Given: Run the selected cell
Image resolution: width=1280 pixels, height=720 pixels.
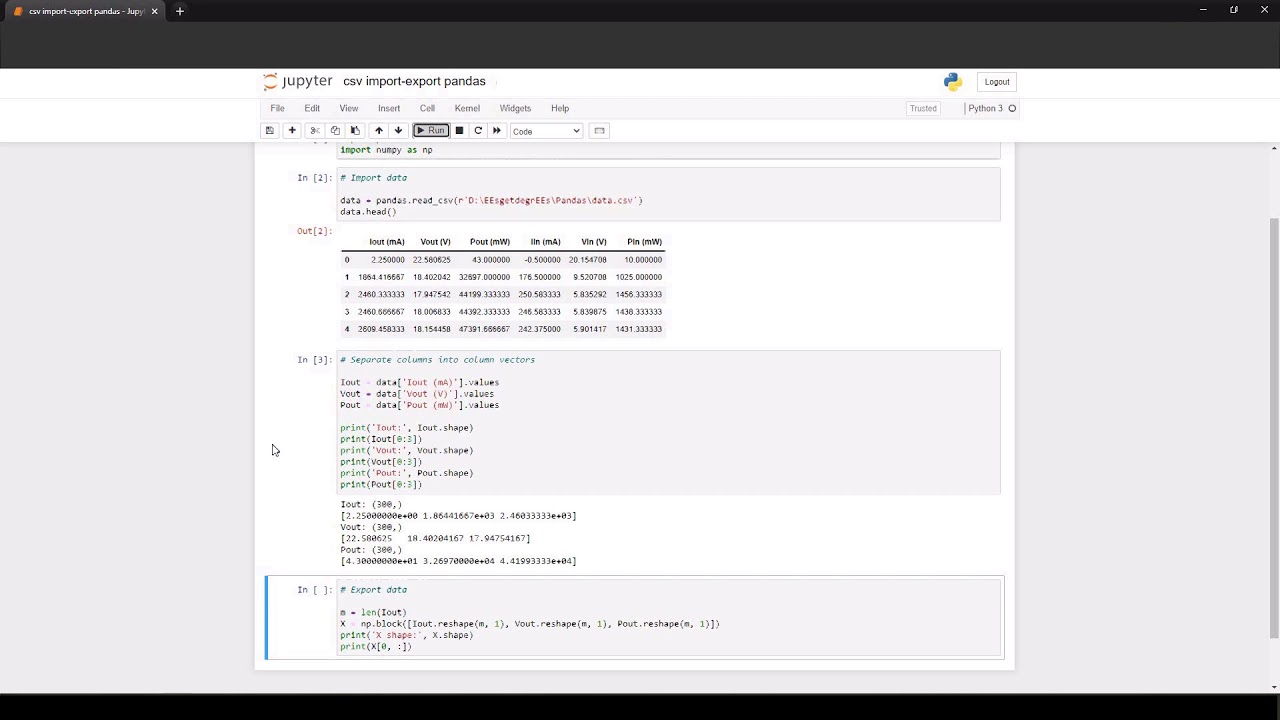Looking at the screenshot, I should (x=431, y=131).
